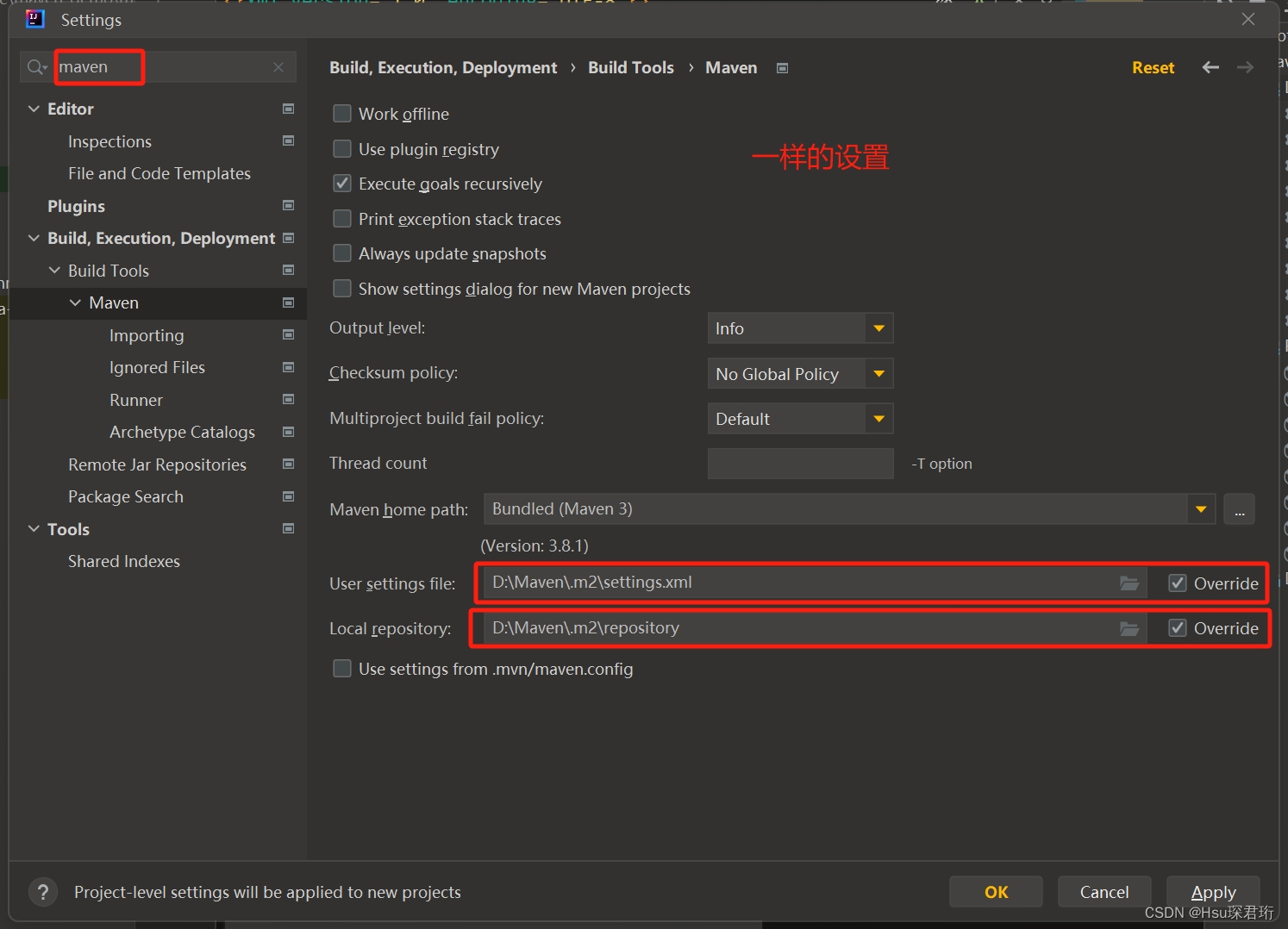
Task: Select File and Code Templates
Action: 159,173
